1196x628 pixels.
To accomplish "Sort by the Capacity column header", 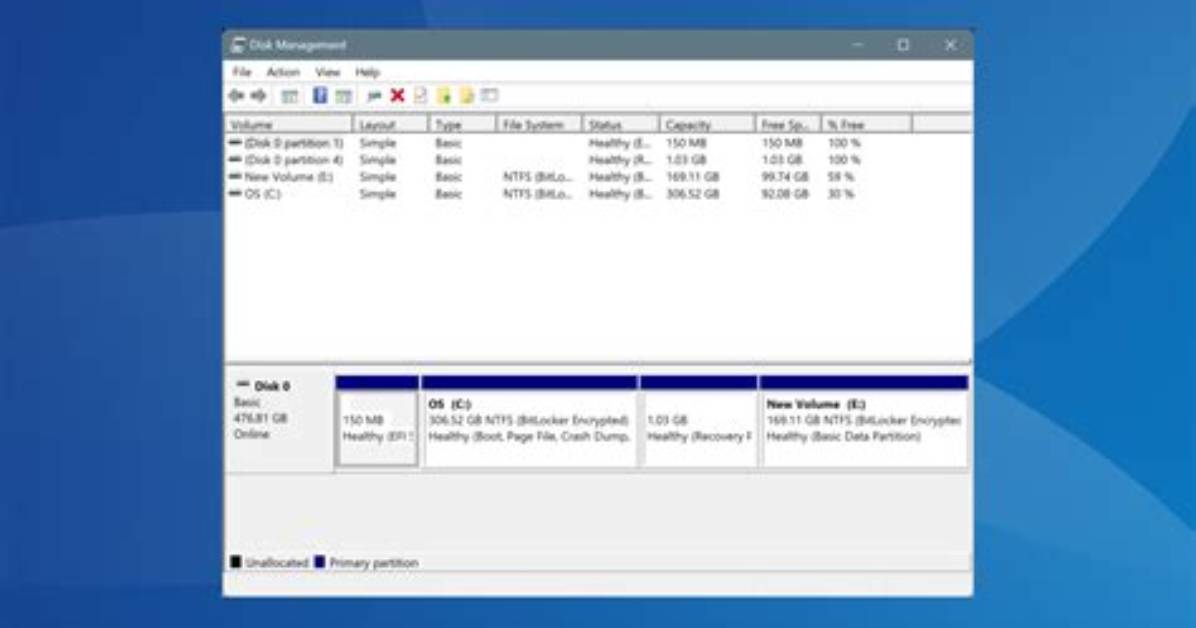I will click(x=707, y=124).
